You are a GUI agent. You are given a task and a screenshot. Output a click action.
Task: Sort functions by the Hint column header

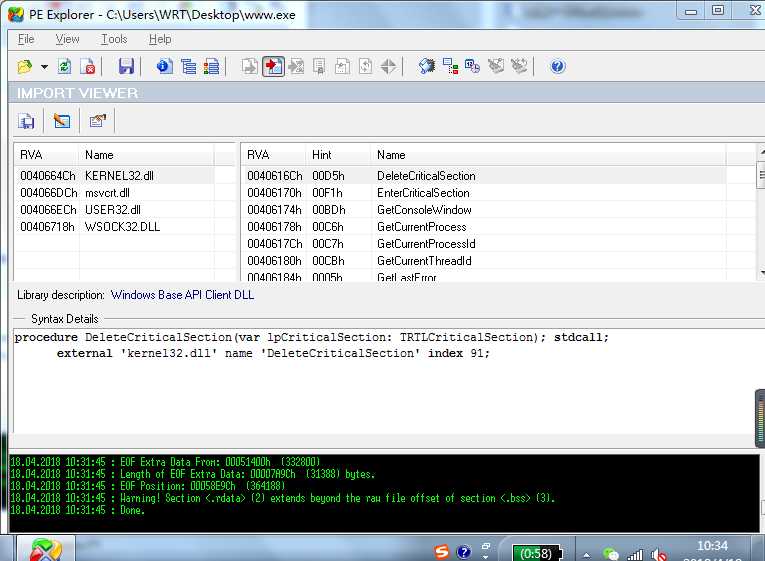[x=338, y=155]
